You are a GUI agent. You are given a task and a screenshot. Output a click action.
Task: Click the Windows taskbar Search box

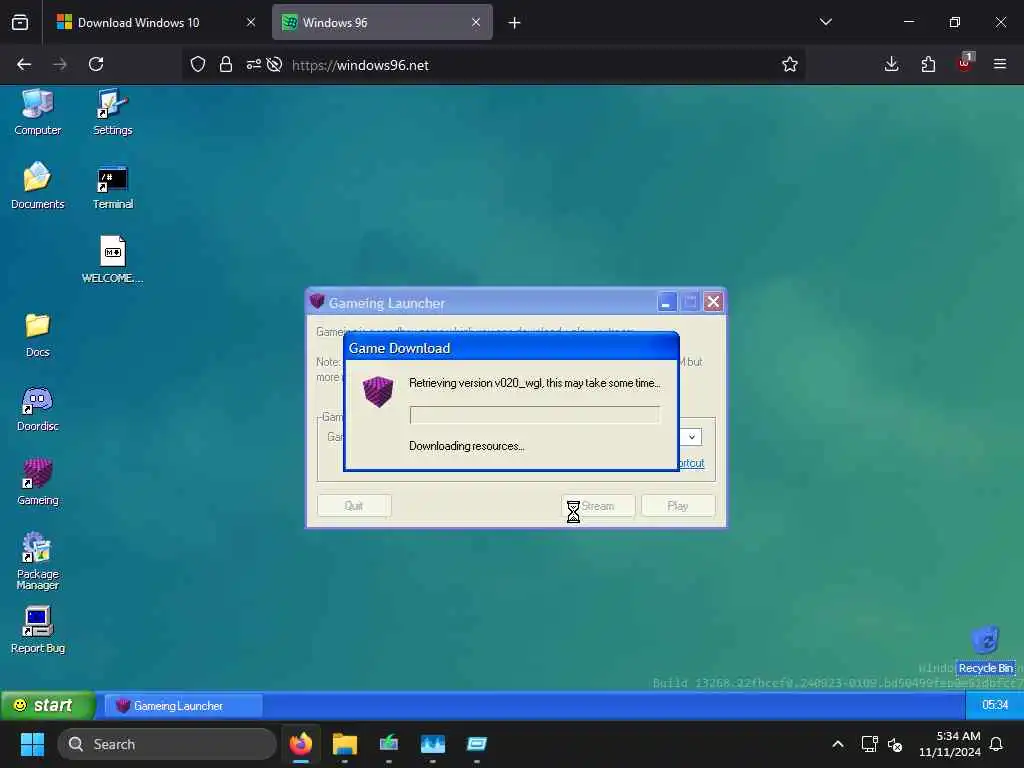pyautogui.click(x=167, y=744)
